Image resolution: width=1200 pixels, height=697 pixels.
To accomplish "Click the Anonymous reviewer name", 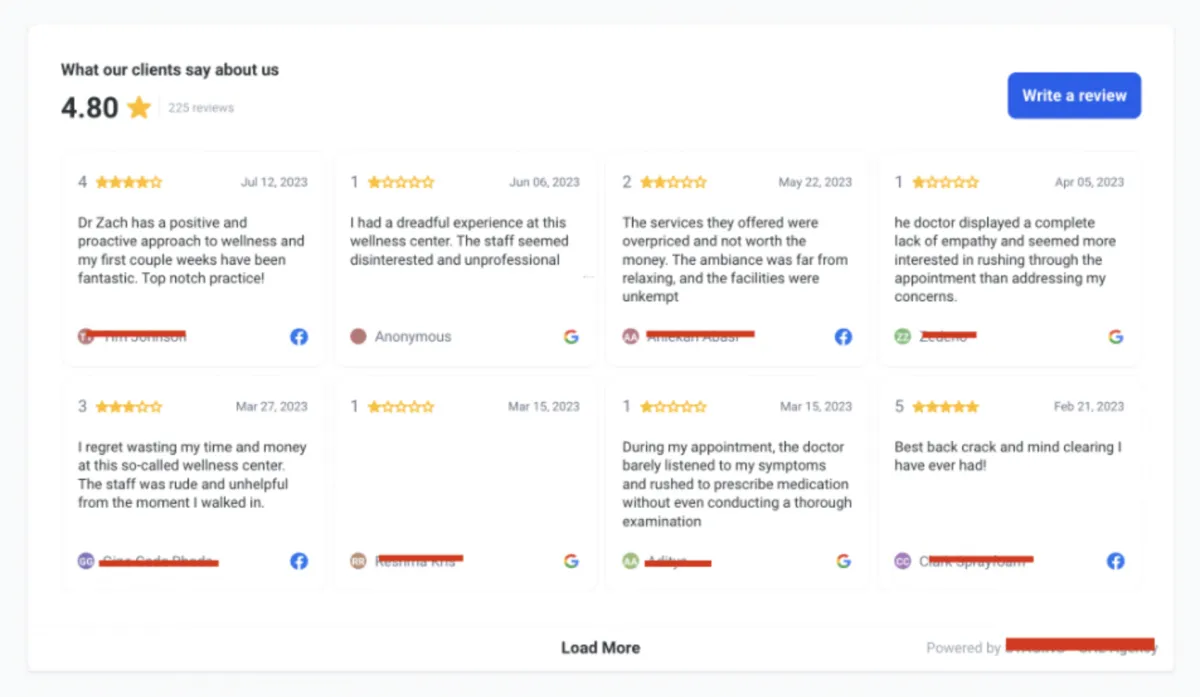I will point(413,337).
